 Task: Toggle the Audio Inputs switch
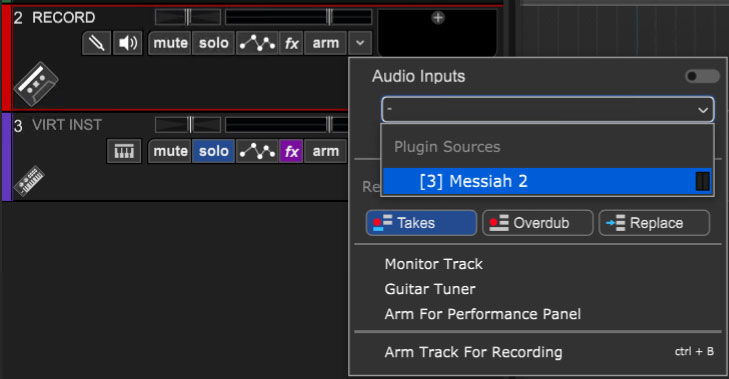702,76
